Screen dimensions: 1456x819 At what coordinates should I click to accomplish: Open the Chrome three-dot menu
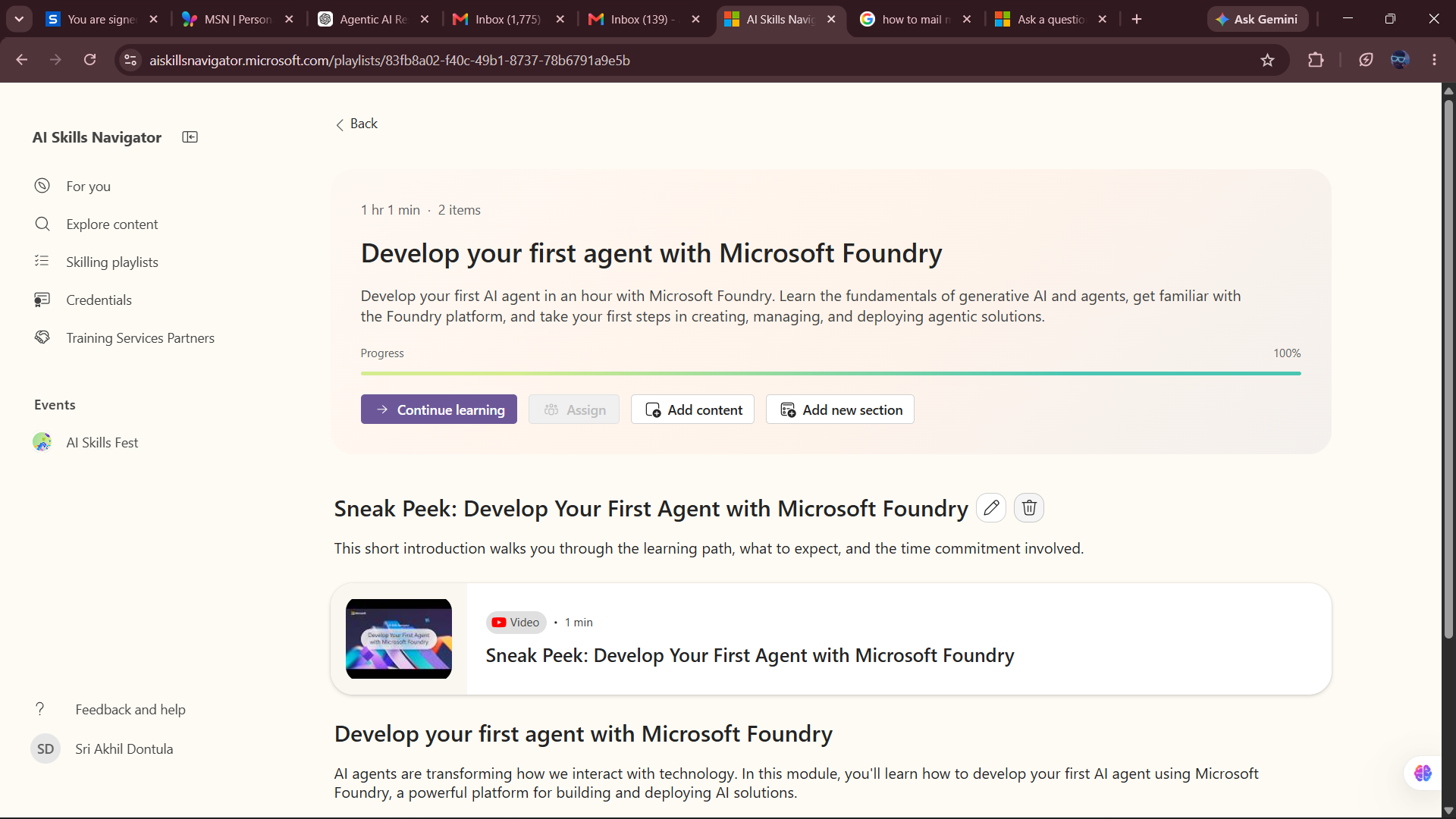pyautogui.click(x=1434, y=60)
